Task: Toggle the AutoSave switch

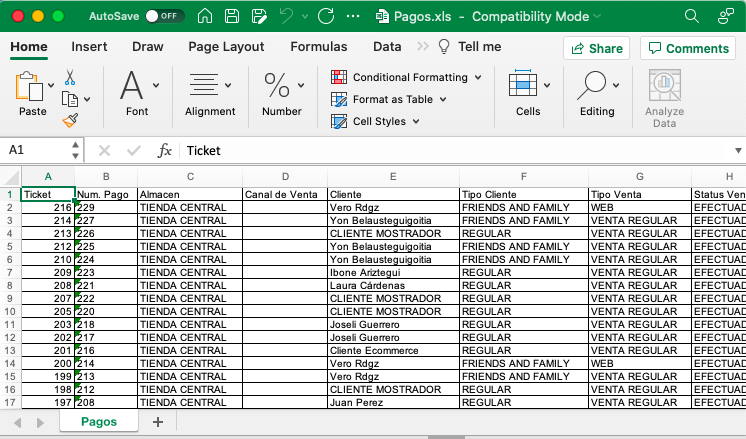Action: pos(165,16)
